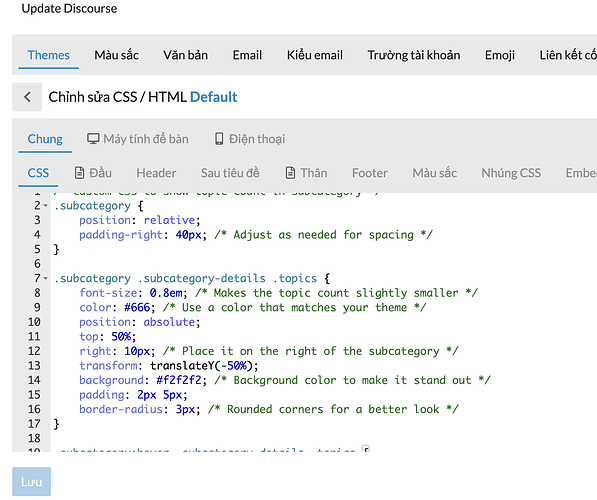Viewport: 597px width, 500px height.
Task: Click the desktop monitor icon
Action: point(93,139)
